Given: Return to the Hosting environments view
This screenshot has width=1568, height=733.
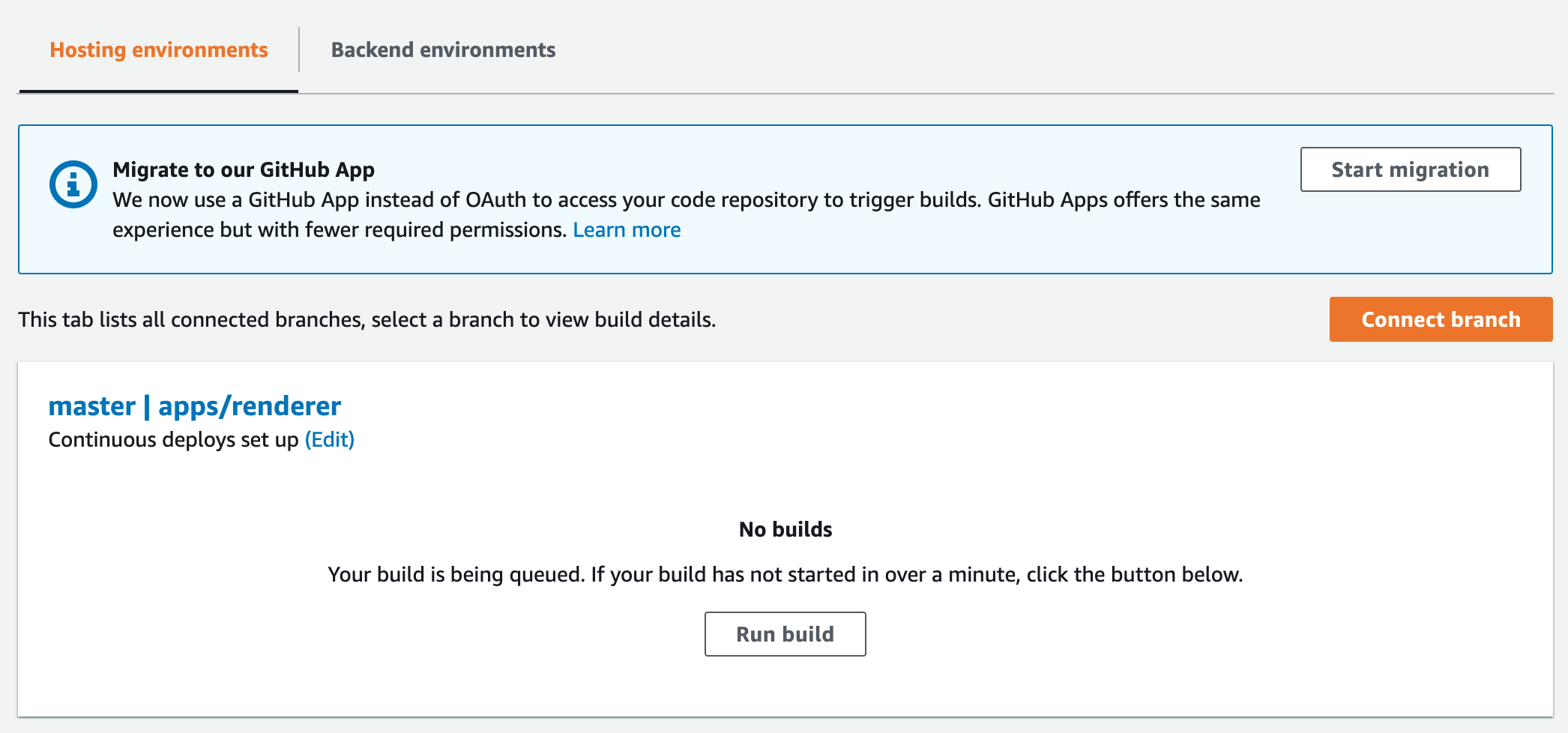Looking at the screenshot, I should (x=157, y=49).
